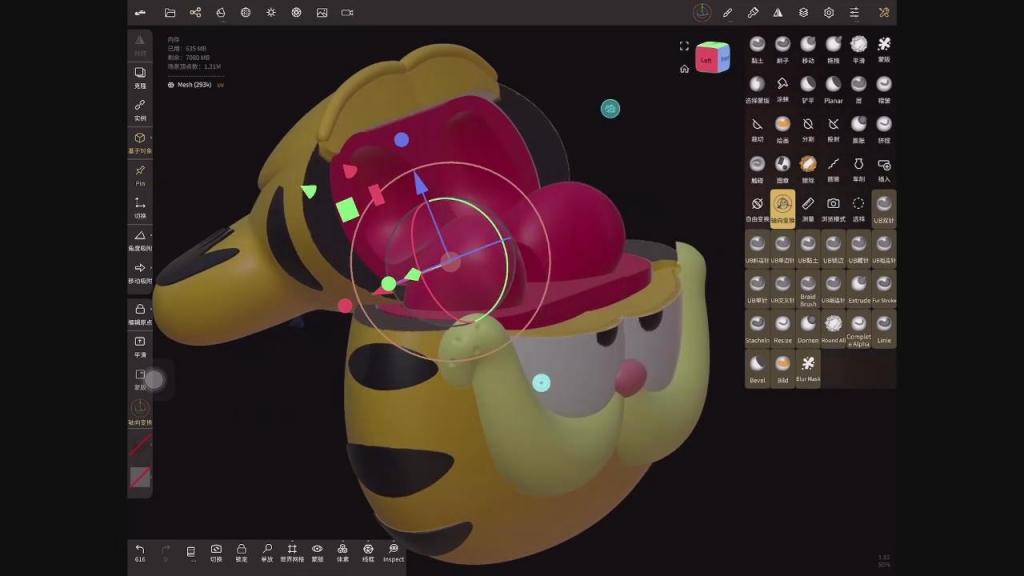
Task: Open the scene hierarchy menu
Action: tap(195, 12)
